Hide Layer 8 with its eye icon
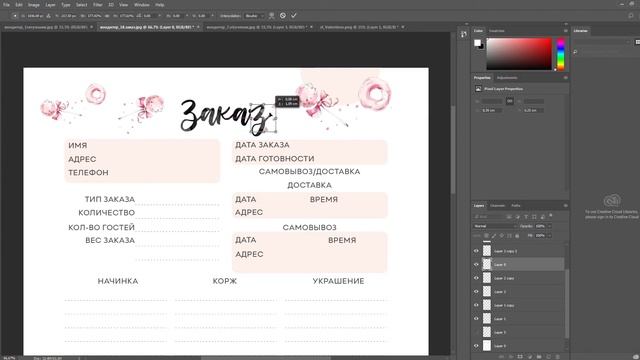 point(476,264)
